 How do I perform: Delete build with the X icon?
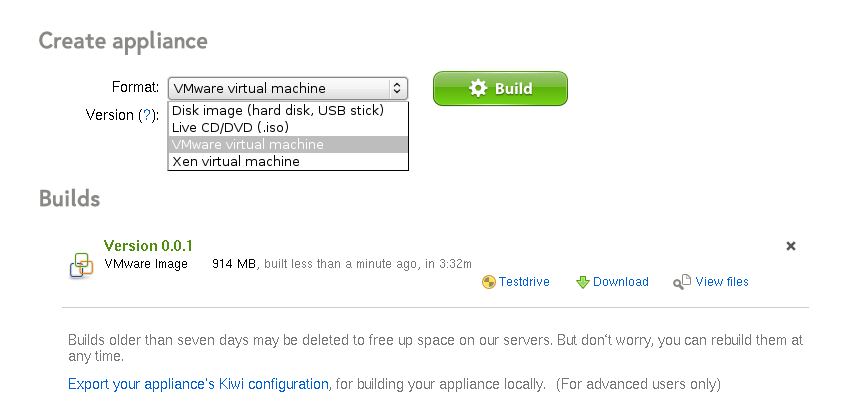click(791, 246)
